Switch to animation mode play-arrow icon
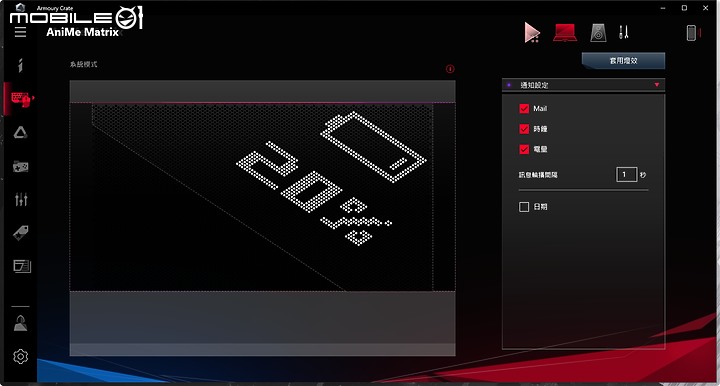Image resolution: width=720 pixels, height=386 pixels. click(532, 33)
